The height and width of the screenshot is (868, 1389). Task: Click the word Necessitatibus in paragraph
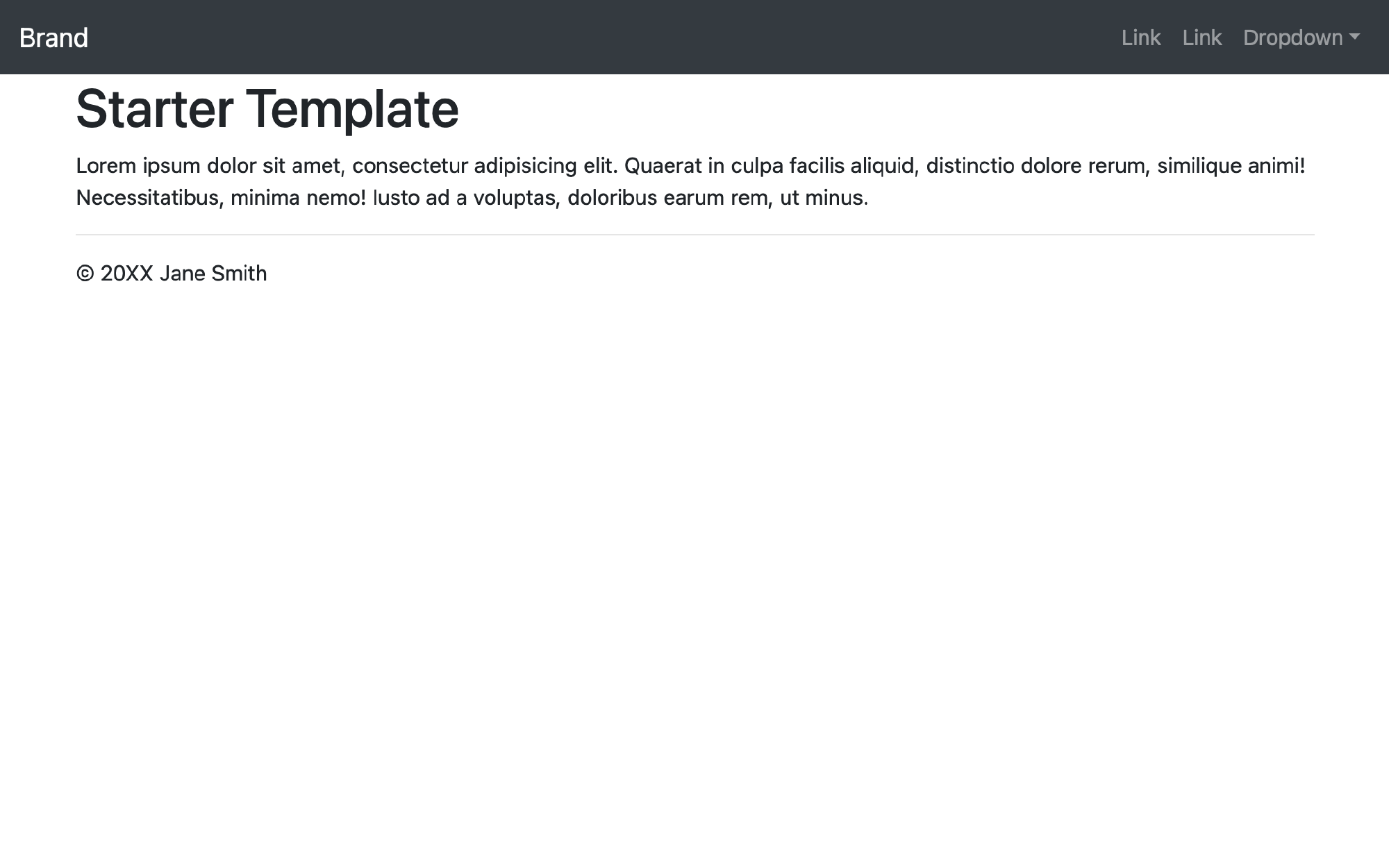click(147, 198)
